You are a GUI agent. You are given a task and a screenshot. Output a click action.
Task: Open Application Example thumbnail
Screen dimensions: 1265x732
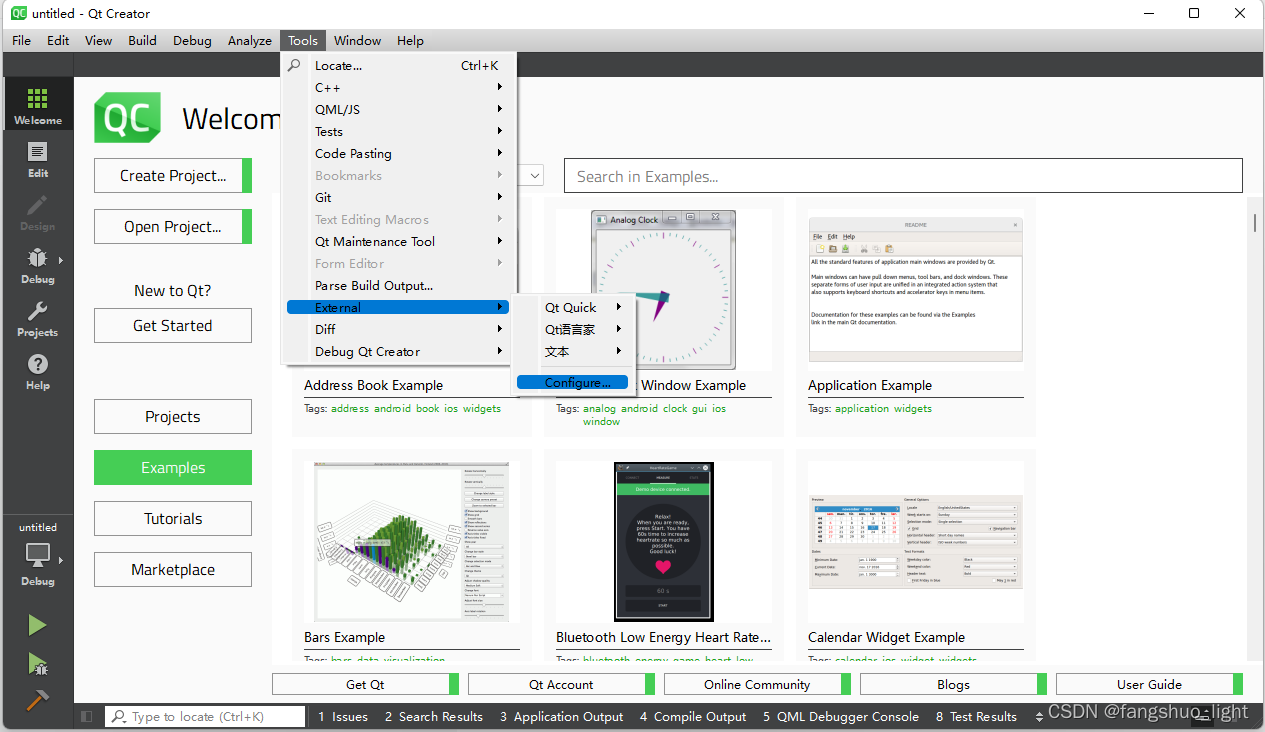pyautogui.click(x=915, y=290)
